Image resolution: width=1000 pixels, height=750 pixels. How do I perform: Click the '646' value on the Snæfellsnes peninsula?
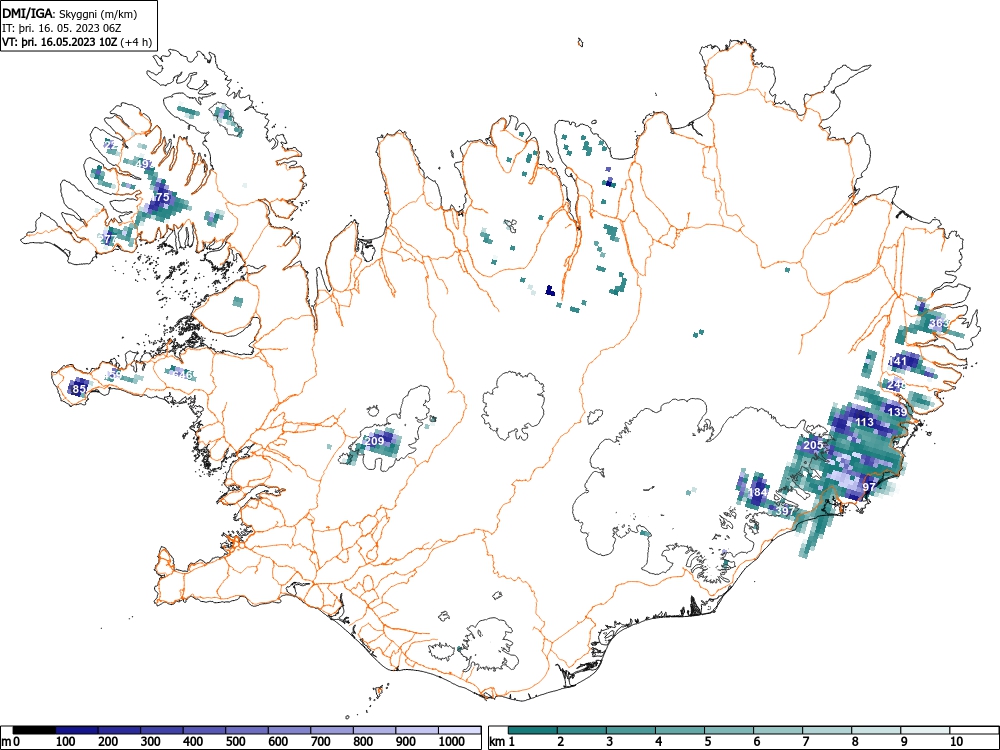click(182, 374)
